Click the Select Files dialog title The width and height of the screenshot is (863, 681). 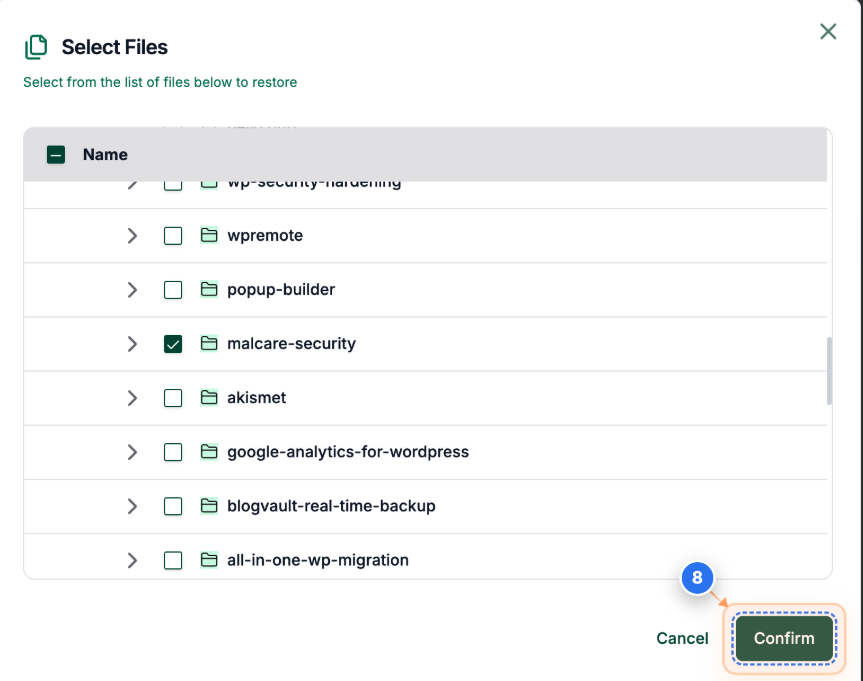[x=114, y=47]
